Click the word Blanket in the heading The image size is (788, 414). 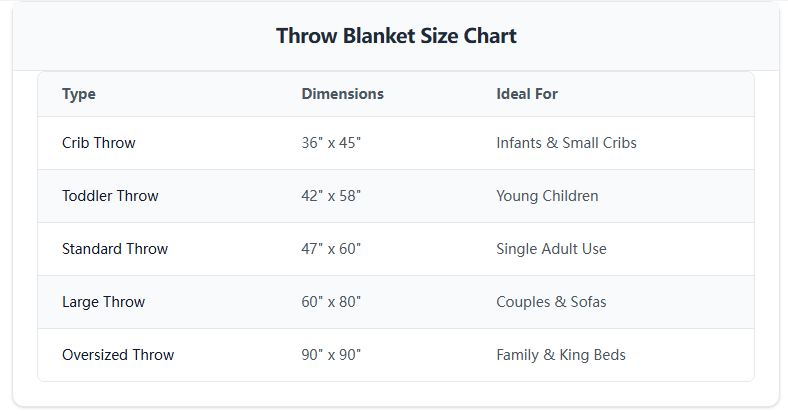click(374, 37)
